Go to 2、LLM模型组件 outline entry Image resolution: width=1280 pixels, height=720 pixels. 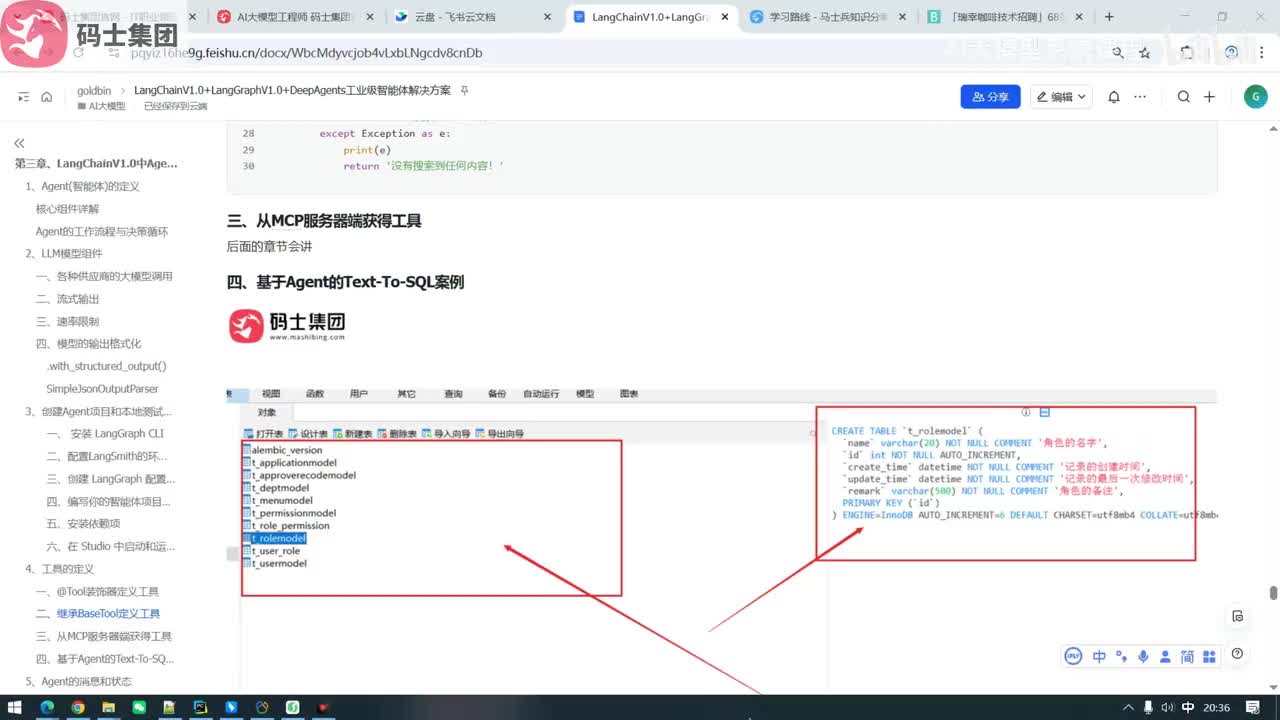(64, 254)
